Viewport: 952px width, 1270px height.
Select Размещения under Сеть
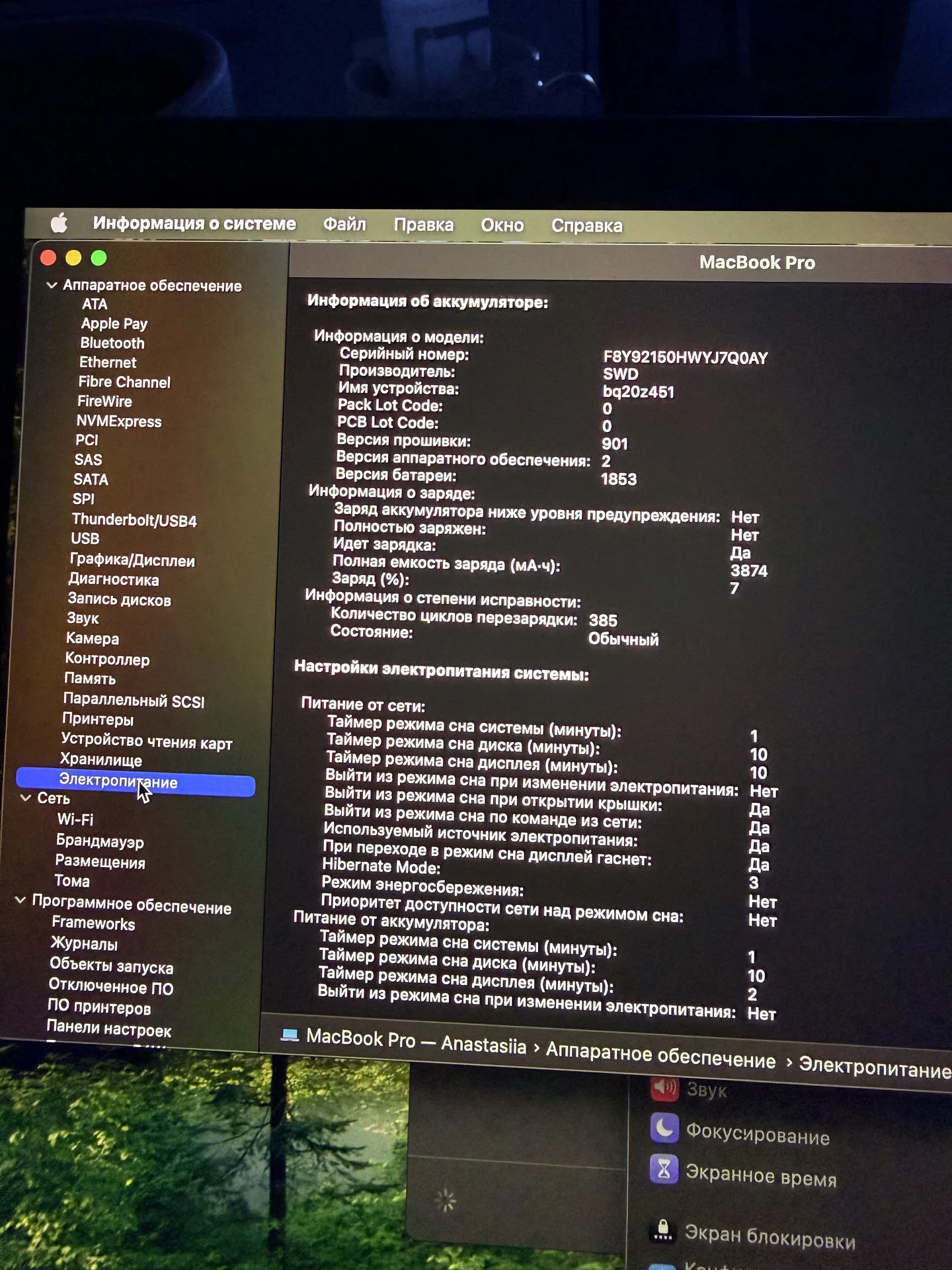100,861
